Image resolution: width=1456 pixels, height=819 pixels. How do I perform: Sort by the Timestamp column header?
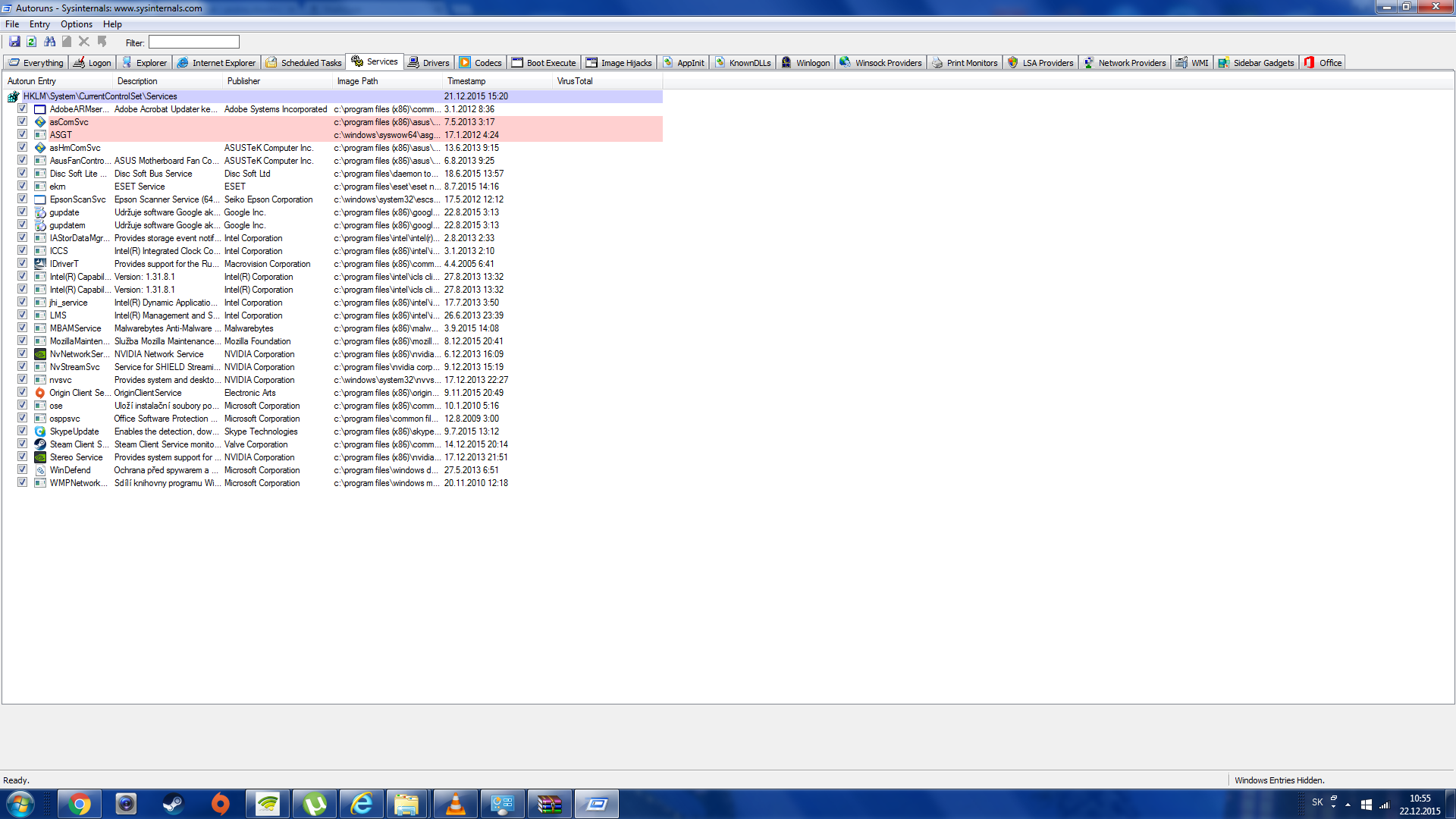tap(466, 81)
